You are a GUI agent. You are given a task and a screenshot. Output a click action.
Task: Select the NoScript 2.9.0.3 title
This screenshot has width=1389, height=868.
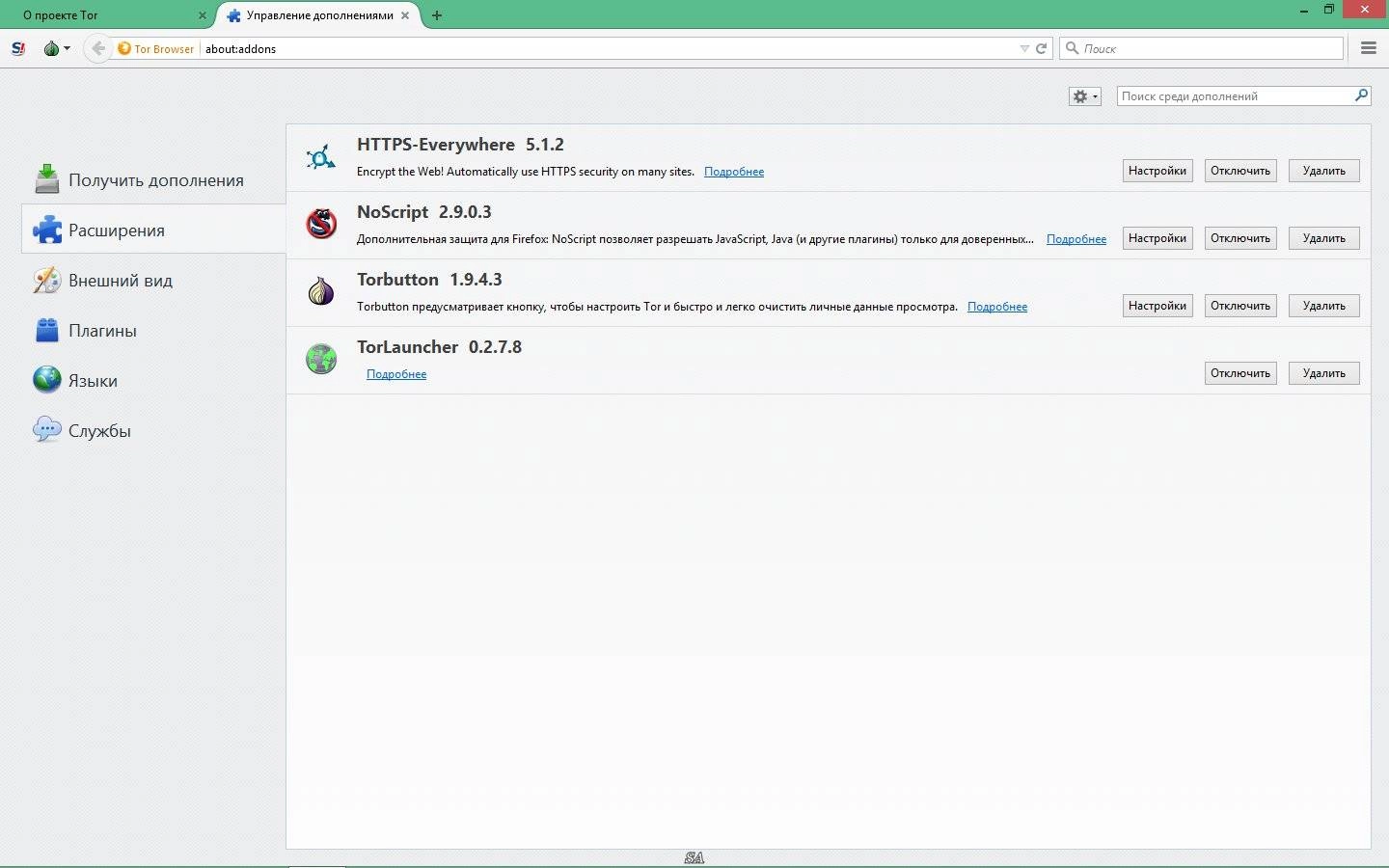pyautogui.click(x=424, y=212)
